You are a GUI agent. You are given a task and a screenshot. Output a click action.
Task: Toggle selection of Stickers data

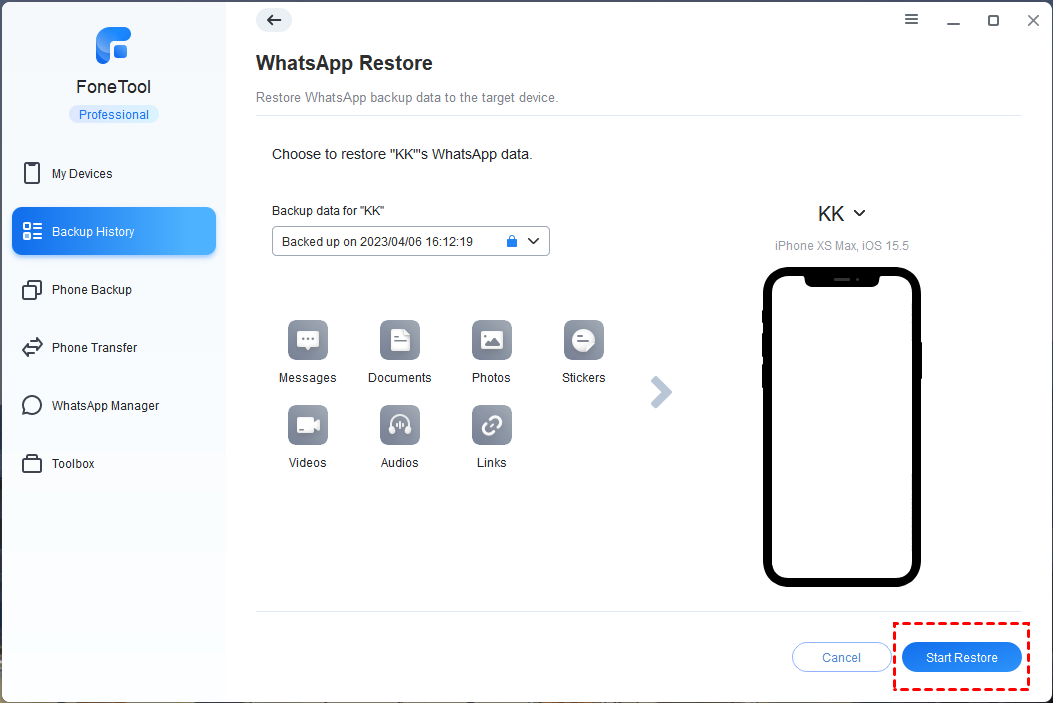(583, 340)
